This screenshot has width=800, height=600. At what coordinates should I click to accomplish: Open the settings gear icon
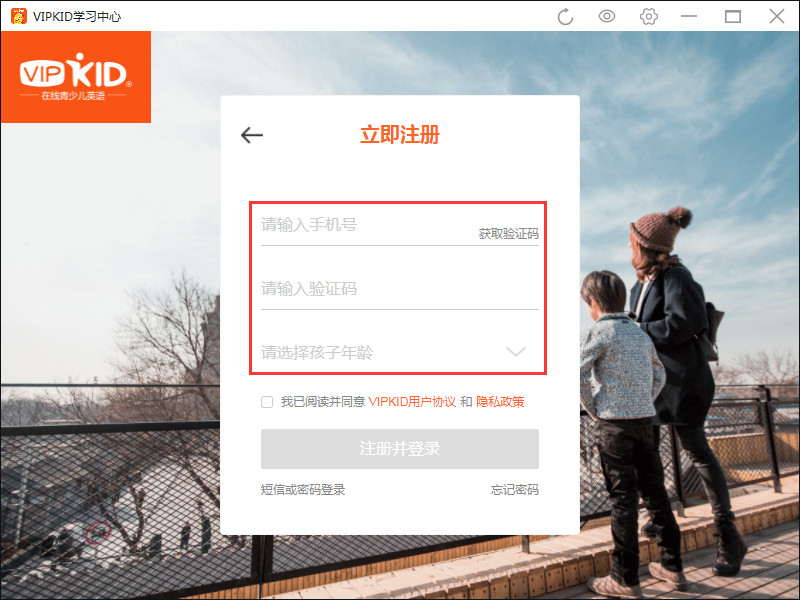point(648,16)
